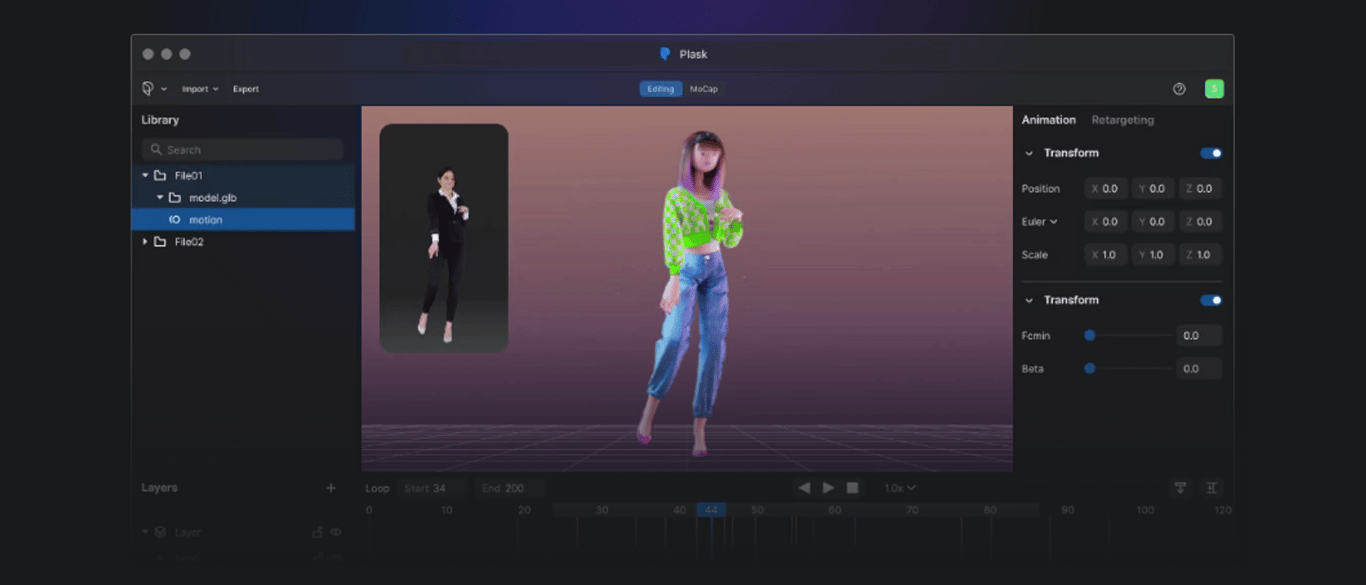
Task: Click the reference video thumbnail in viewport
Action: click(444, 238)
